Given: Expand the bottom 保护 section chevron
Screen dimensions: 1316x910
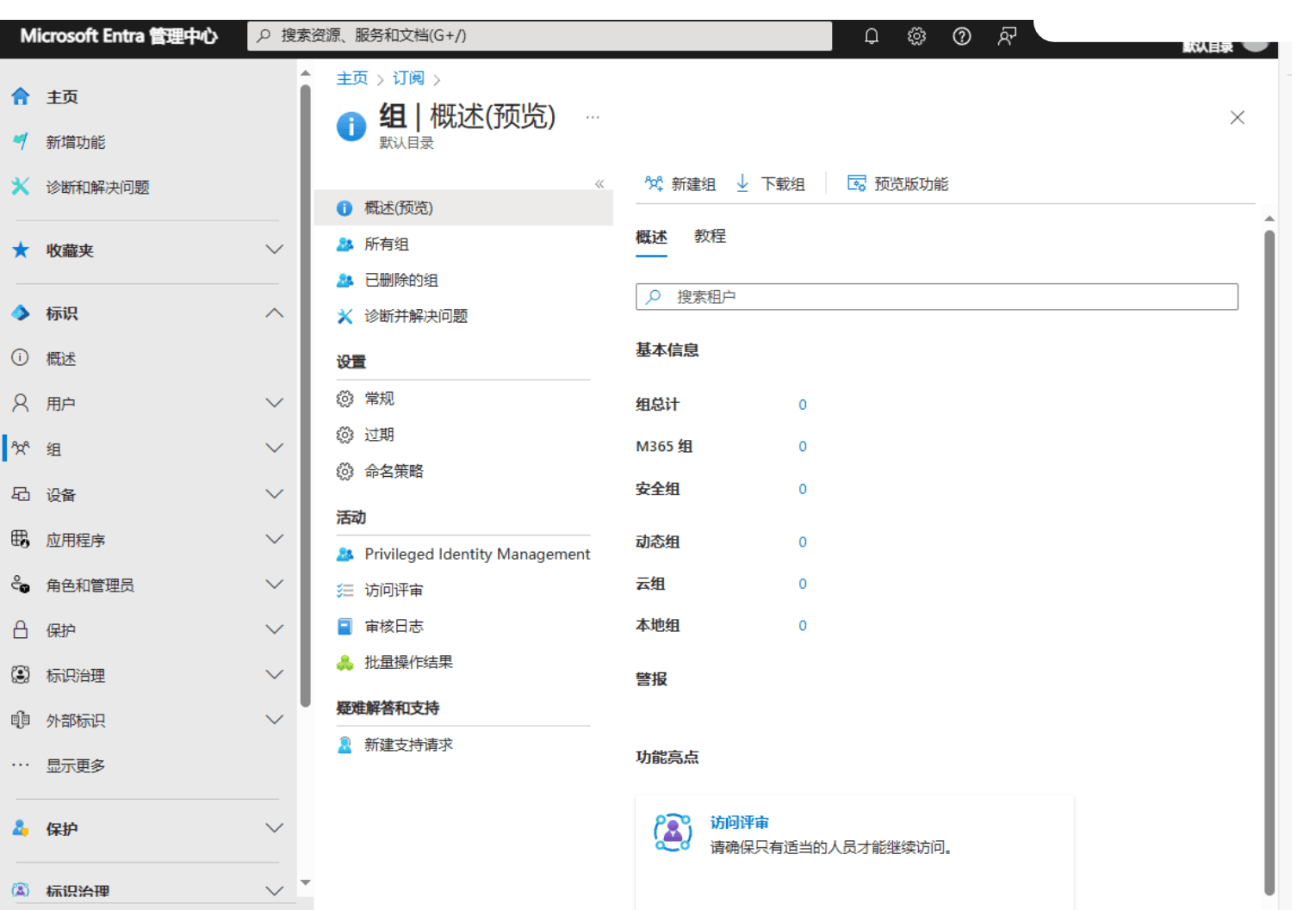Looking at the screenshot, I should click(275, 828).
